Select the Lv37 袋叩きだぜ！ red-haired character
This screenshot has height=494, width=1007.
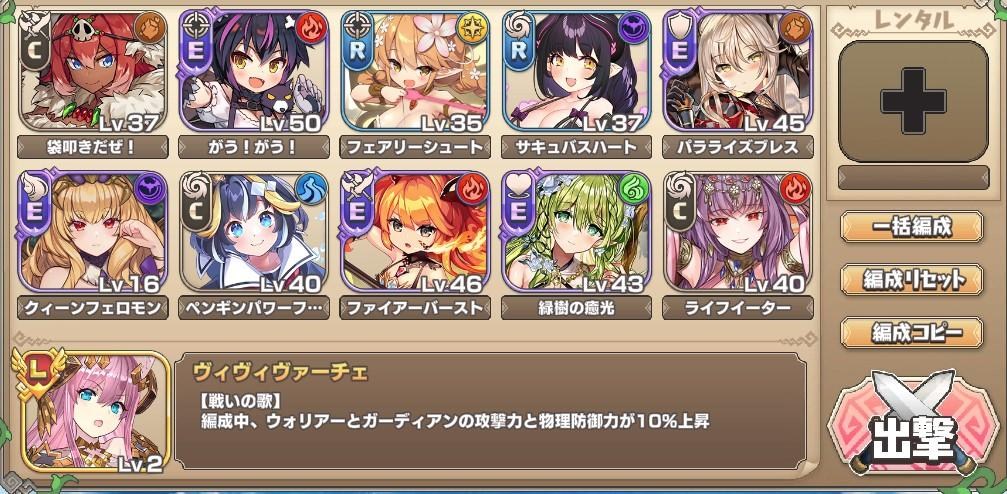point(93,71)
